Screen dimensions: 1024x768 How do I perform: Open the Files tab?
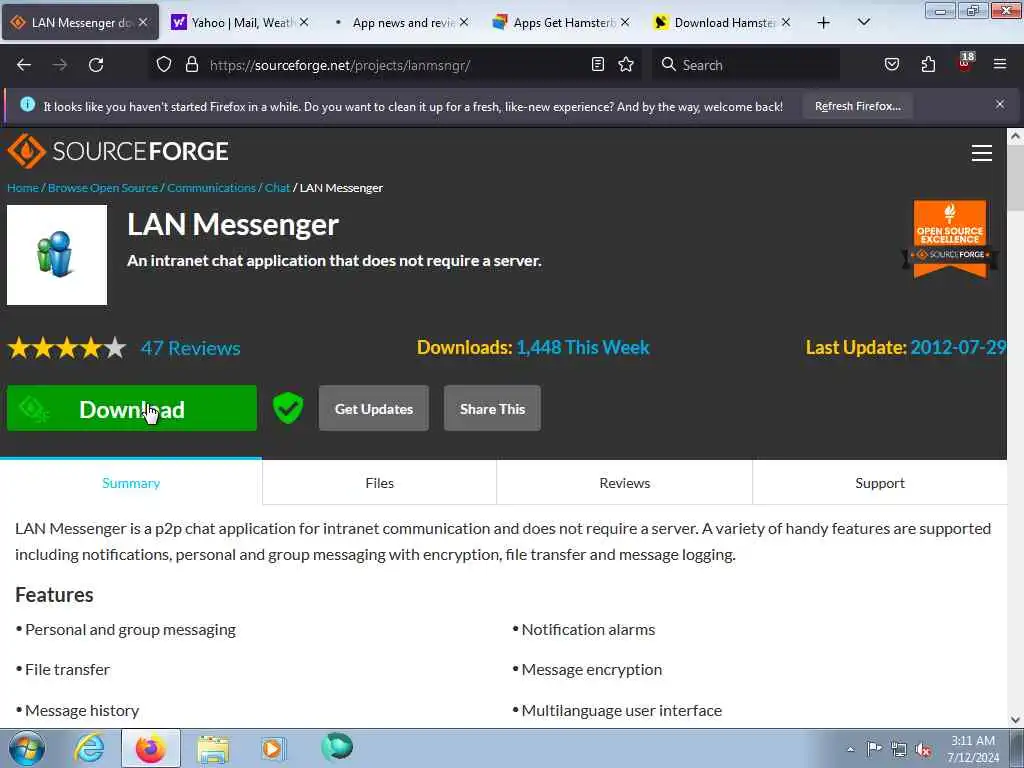tap(379, 483)
